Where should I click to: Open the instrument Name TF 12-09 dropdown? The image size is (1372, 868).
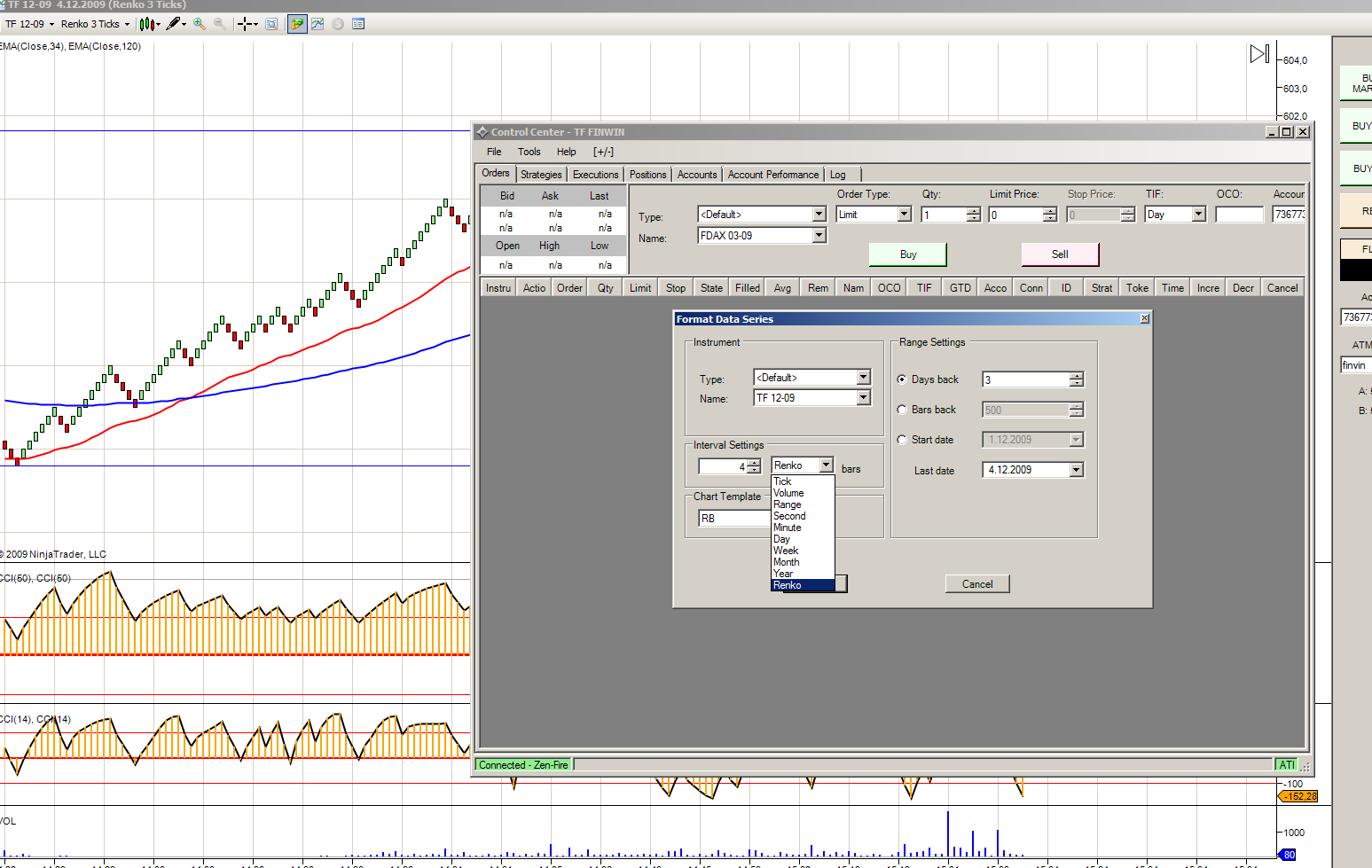(x=864, y=398)
